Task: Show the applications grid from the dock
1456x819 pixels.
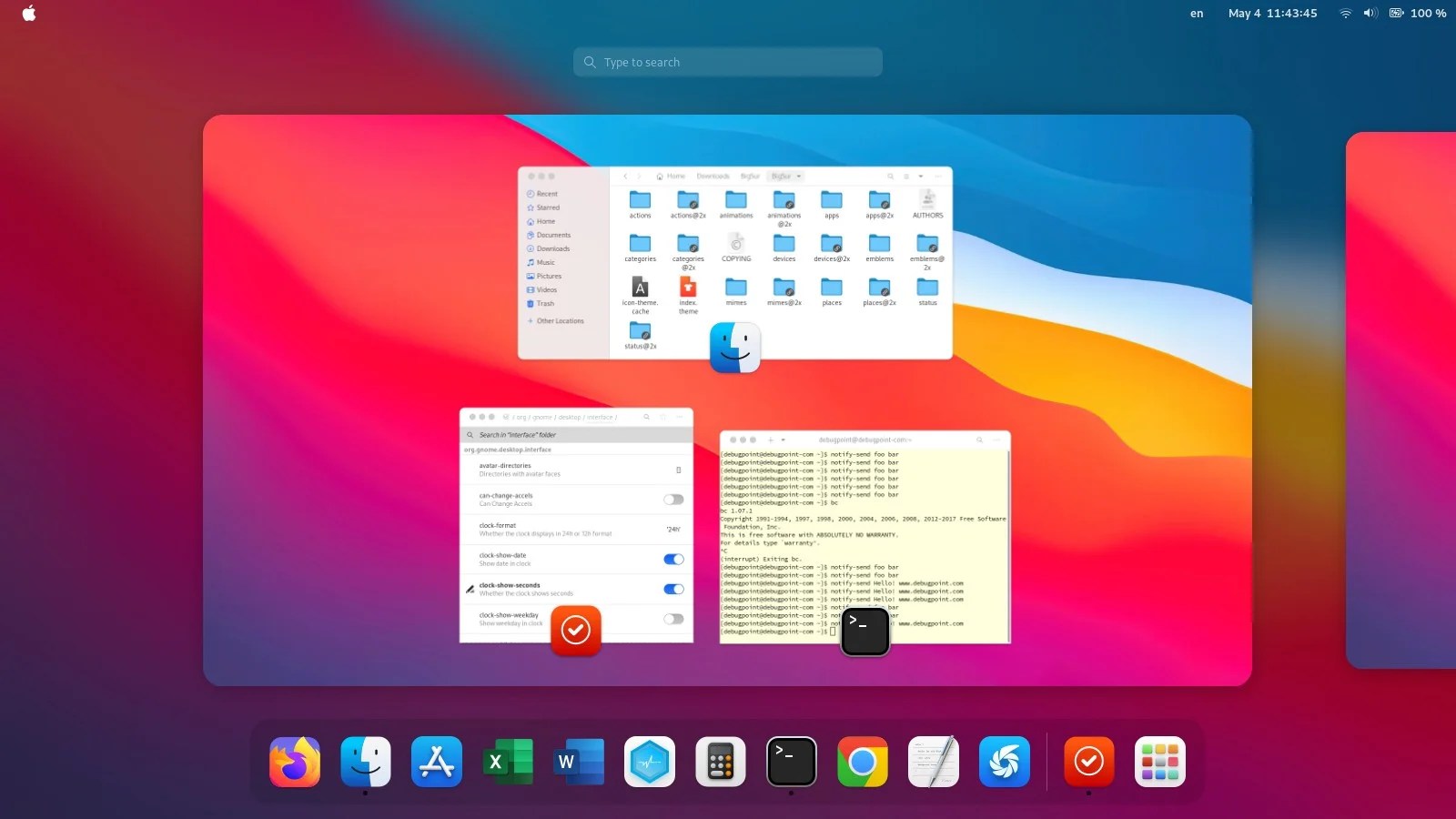Action: pyautogui.click(x=1160, y=762)
